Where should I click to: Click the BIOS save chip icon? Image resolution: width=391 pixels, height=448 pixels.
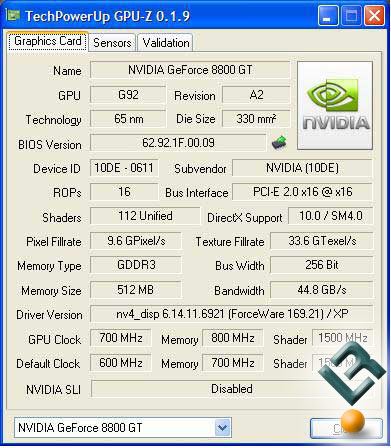tap(279, 142)
